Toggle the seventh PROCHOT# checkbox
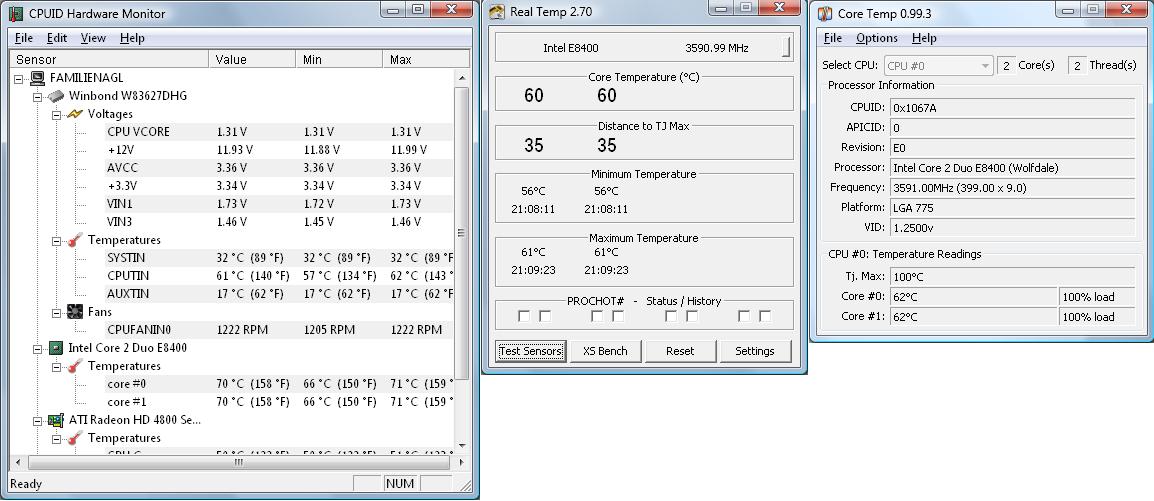This screenshot has height=501, width=1154. coord(744,316)
